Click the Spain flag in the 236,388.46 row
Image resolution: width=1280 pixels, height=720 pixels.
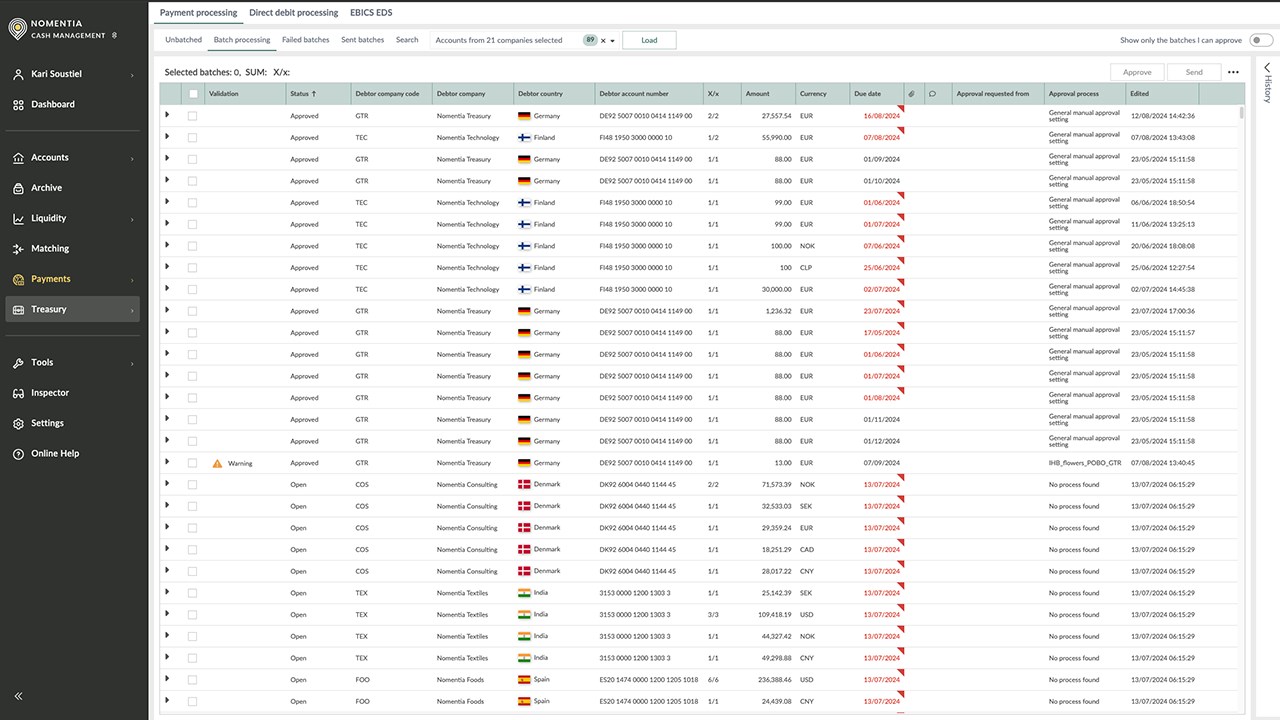(524, 680)
